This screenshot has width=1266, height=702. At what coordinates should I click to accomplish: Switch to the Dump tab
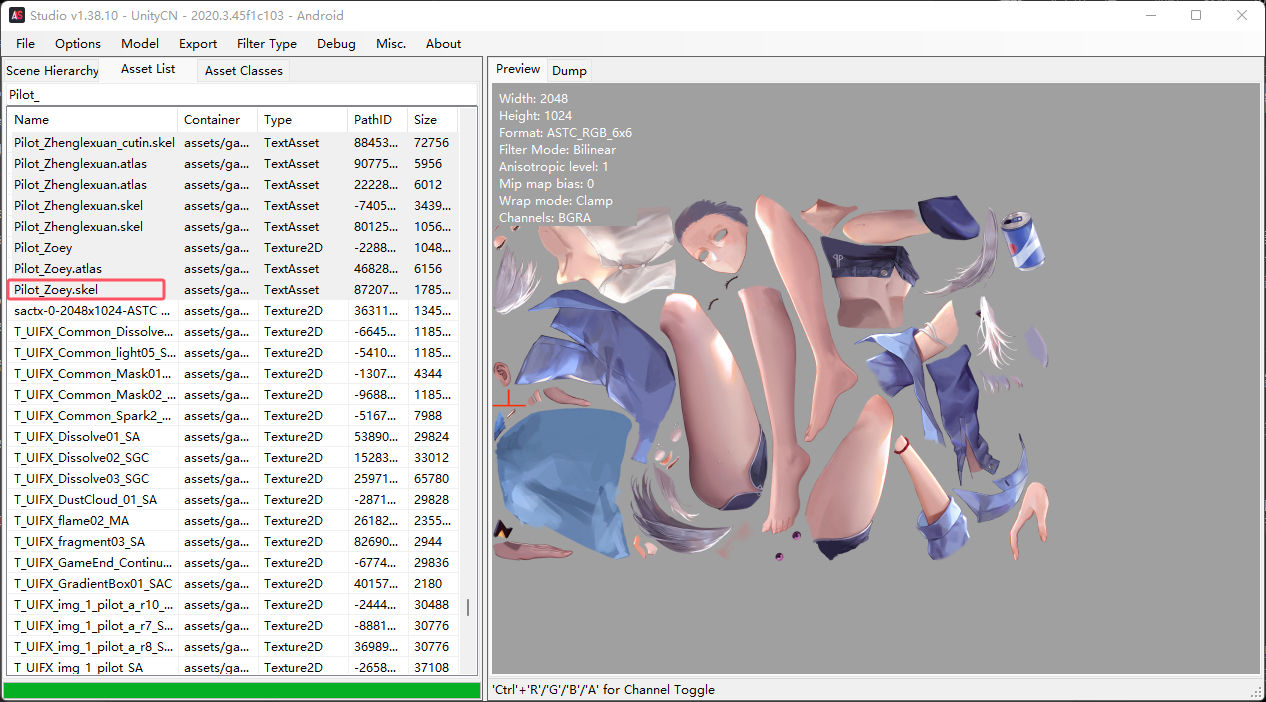coord(569,71)
